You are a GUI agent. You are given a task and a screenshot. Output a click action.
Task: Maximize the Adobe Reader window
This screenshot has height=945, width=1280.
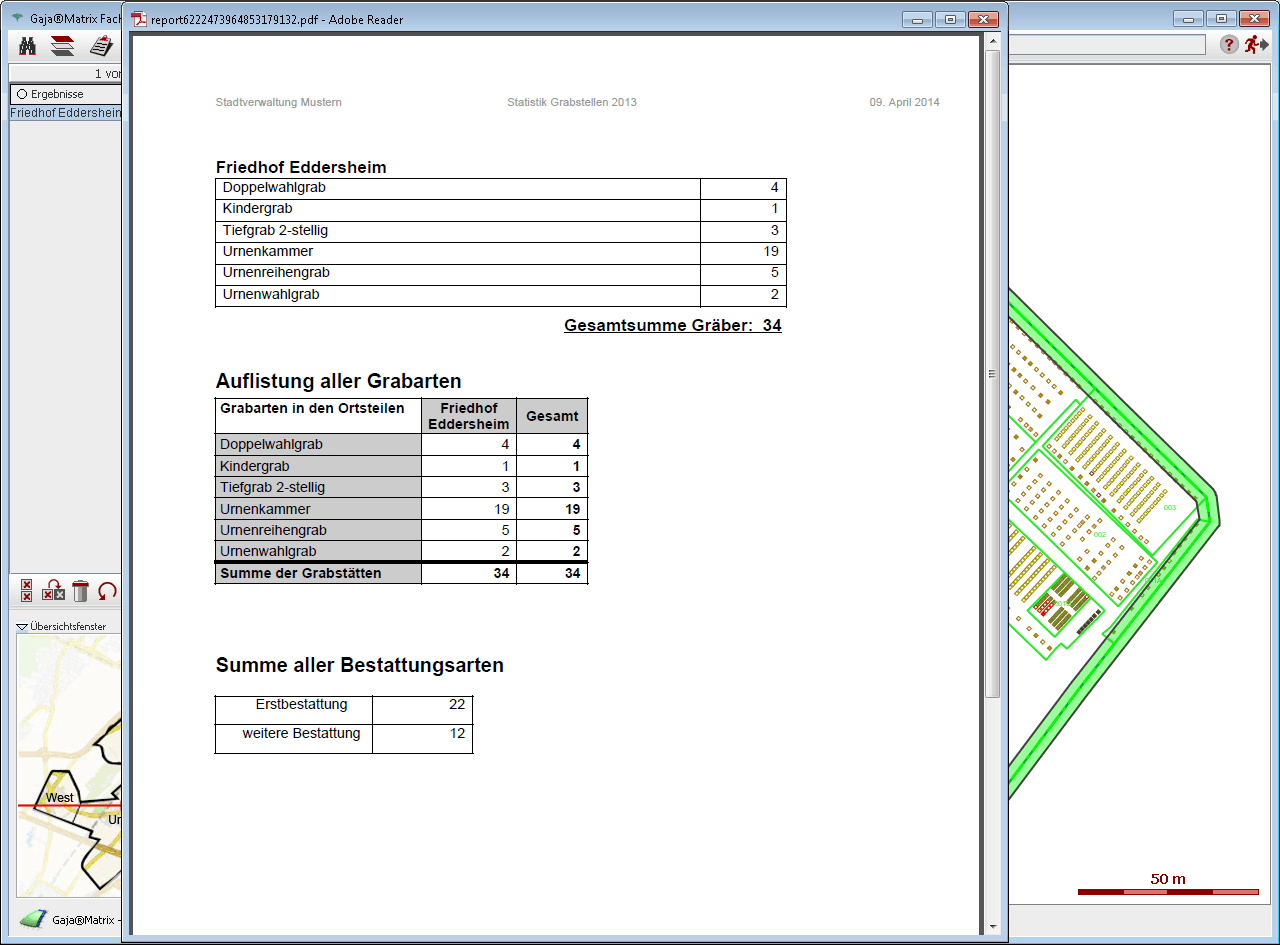coord(949,19)
